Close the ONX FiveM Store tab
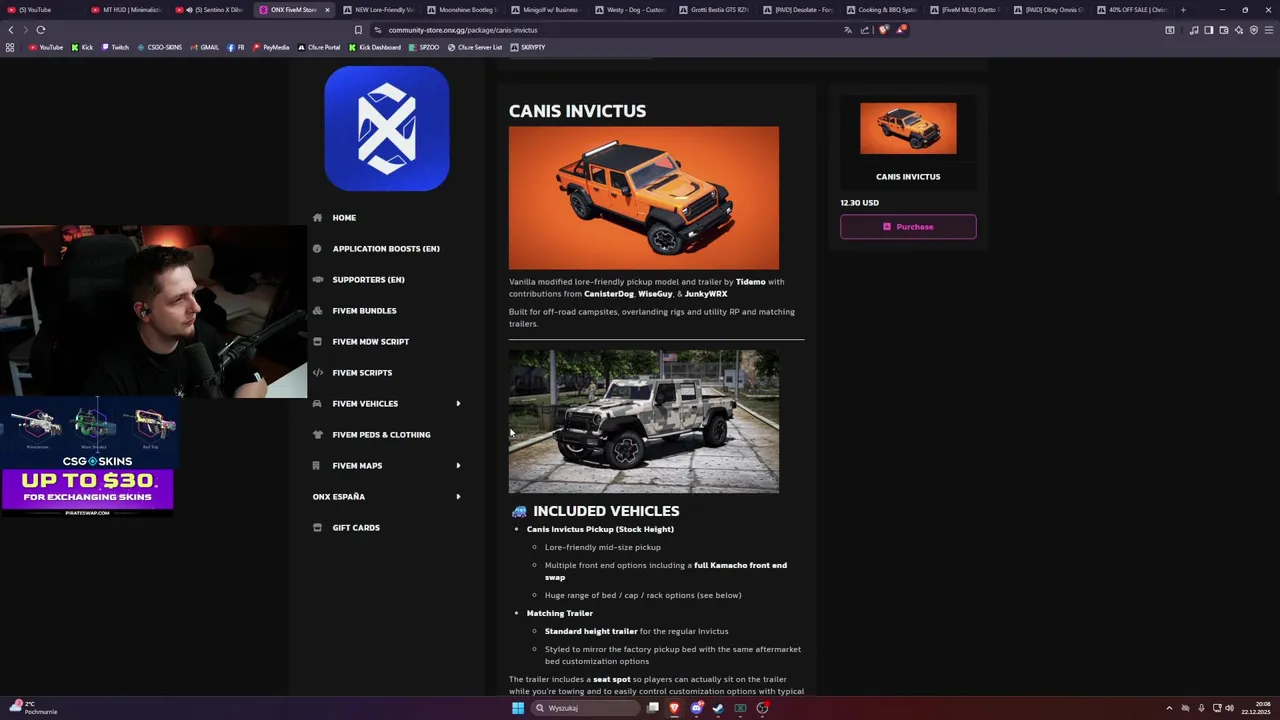The height and width of the screenshot is (720, 1280). coord(326,10)
